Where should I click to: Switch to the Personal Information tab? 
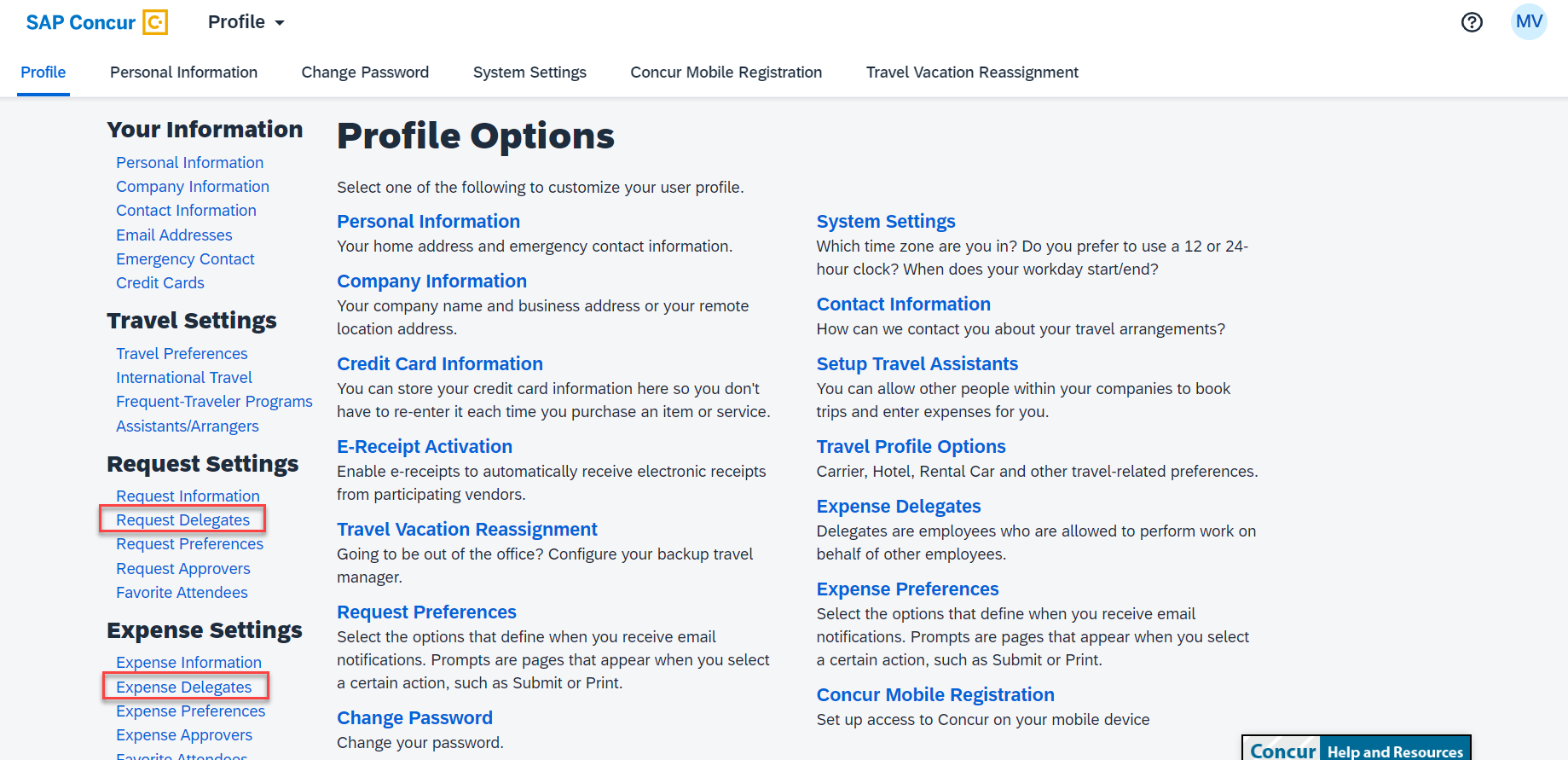click(183, 73)
